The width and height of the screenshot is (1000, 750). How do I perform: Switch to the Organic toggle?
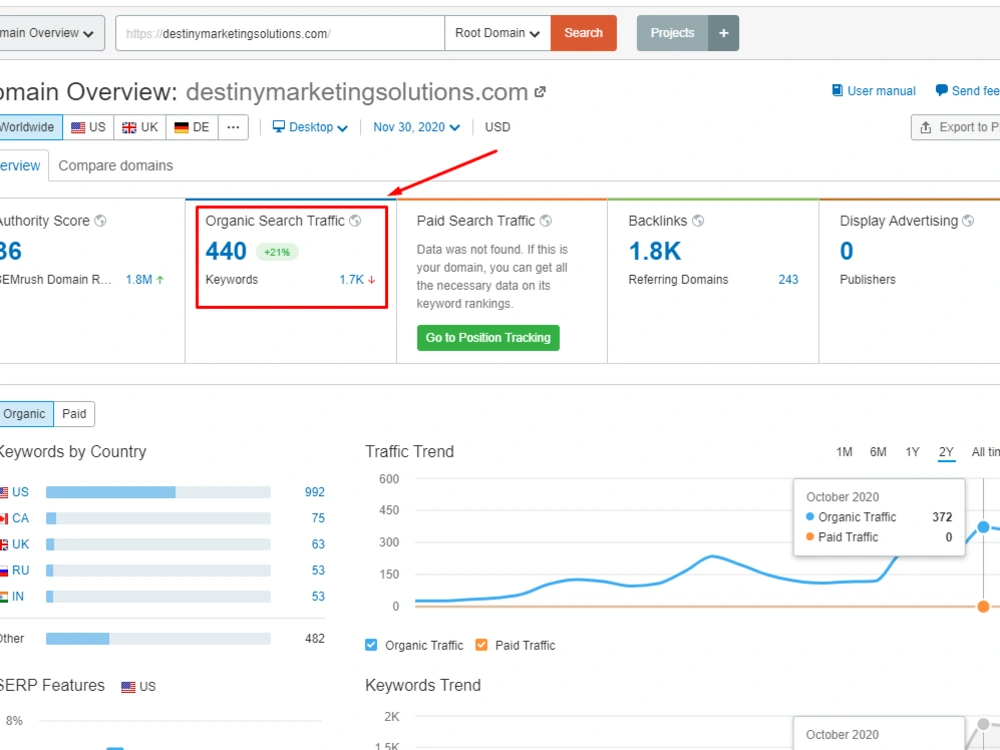[x=25, y=414]
